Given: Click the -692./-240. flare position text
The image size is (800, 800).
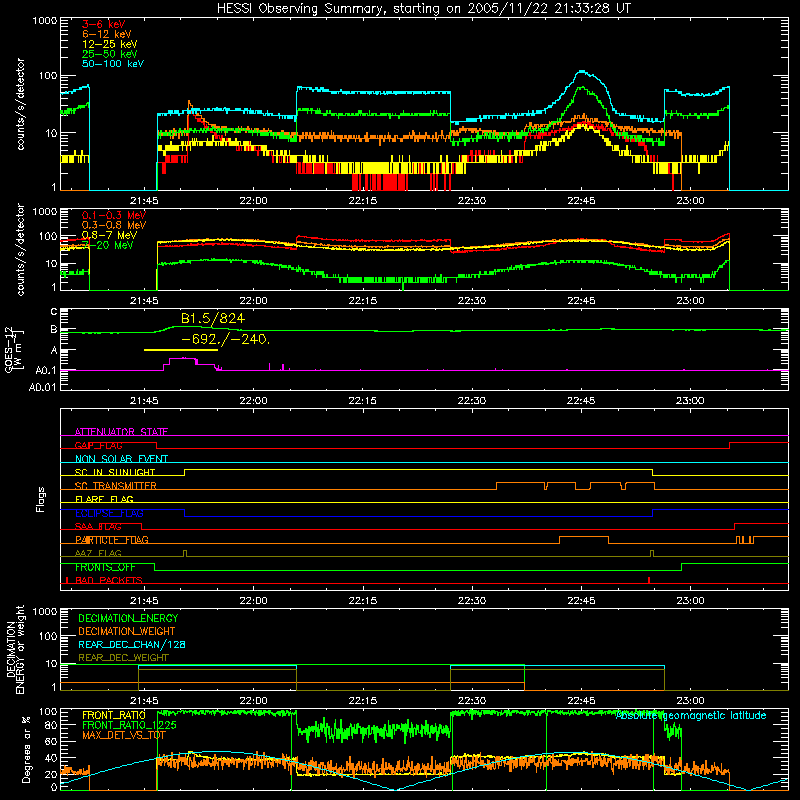Looking at the screenshot, I should click(x=225, y=339).
